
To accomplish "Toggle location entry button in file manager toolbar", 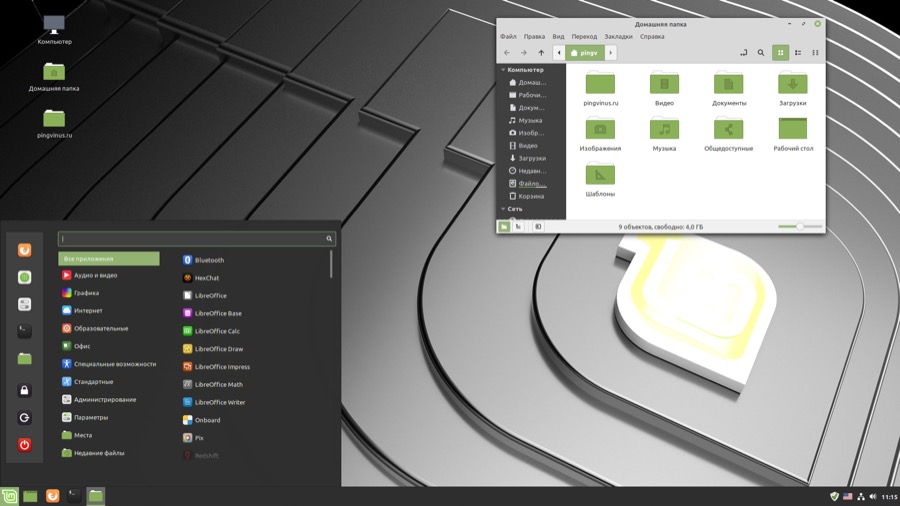I will [743, 53].
